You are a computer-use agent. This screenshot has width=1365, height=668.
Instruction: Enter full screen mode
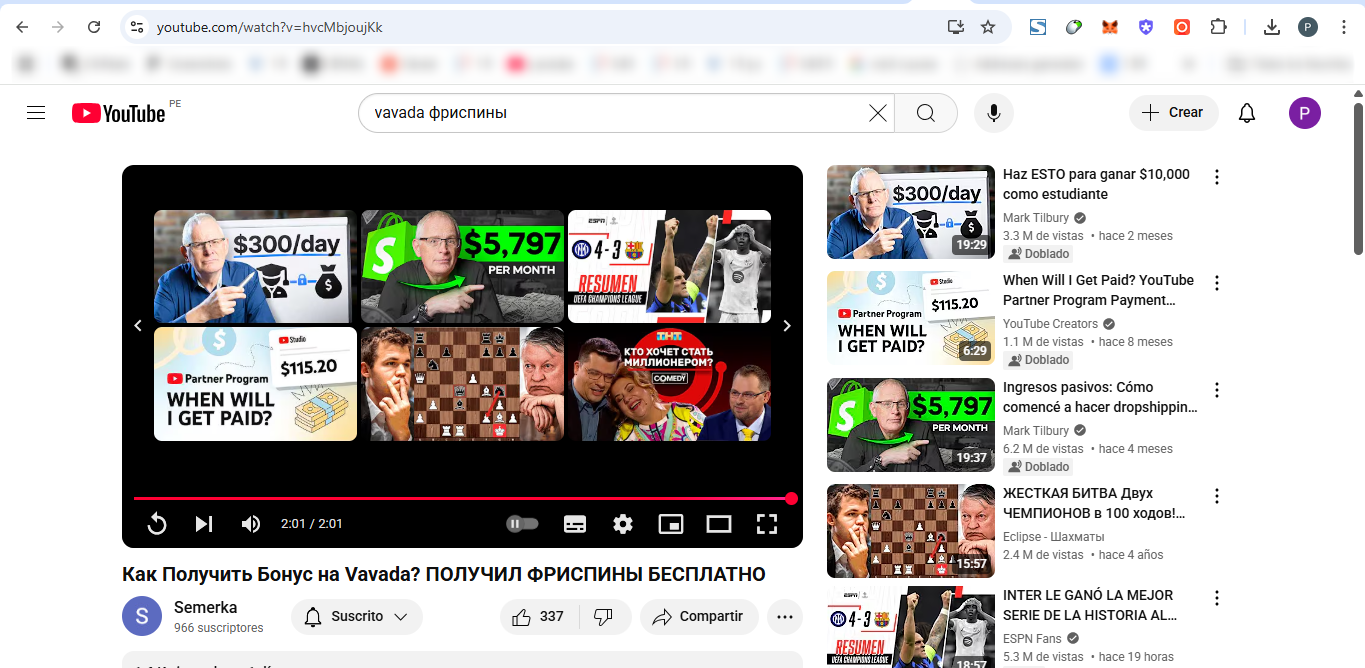767,523
